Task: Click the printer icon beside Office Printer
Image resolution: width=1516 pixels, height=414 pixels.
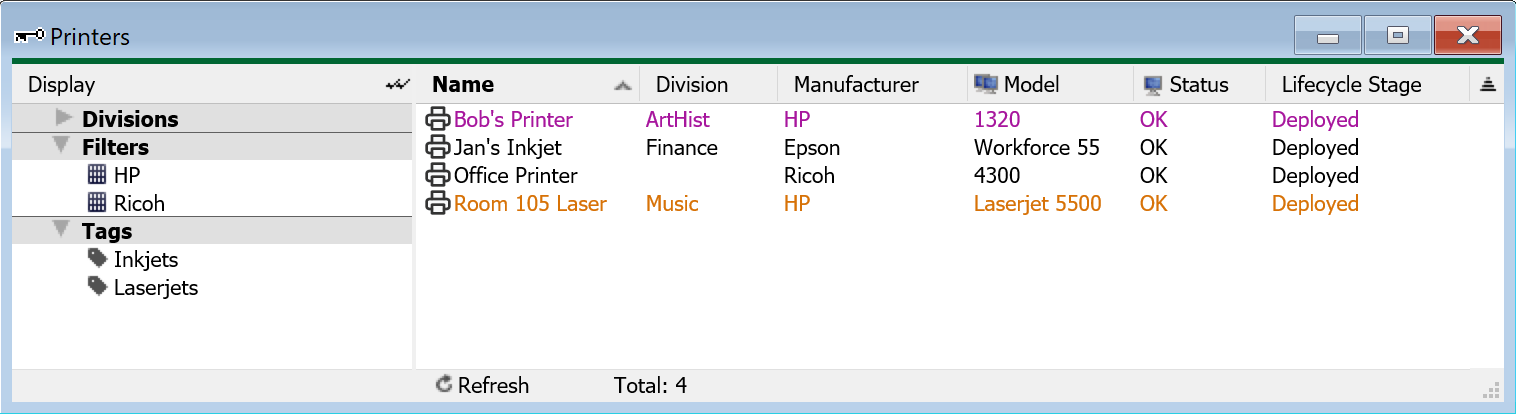Action: tap(438, 176)
